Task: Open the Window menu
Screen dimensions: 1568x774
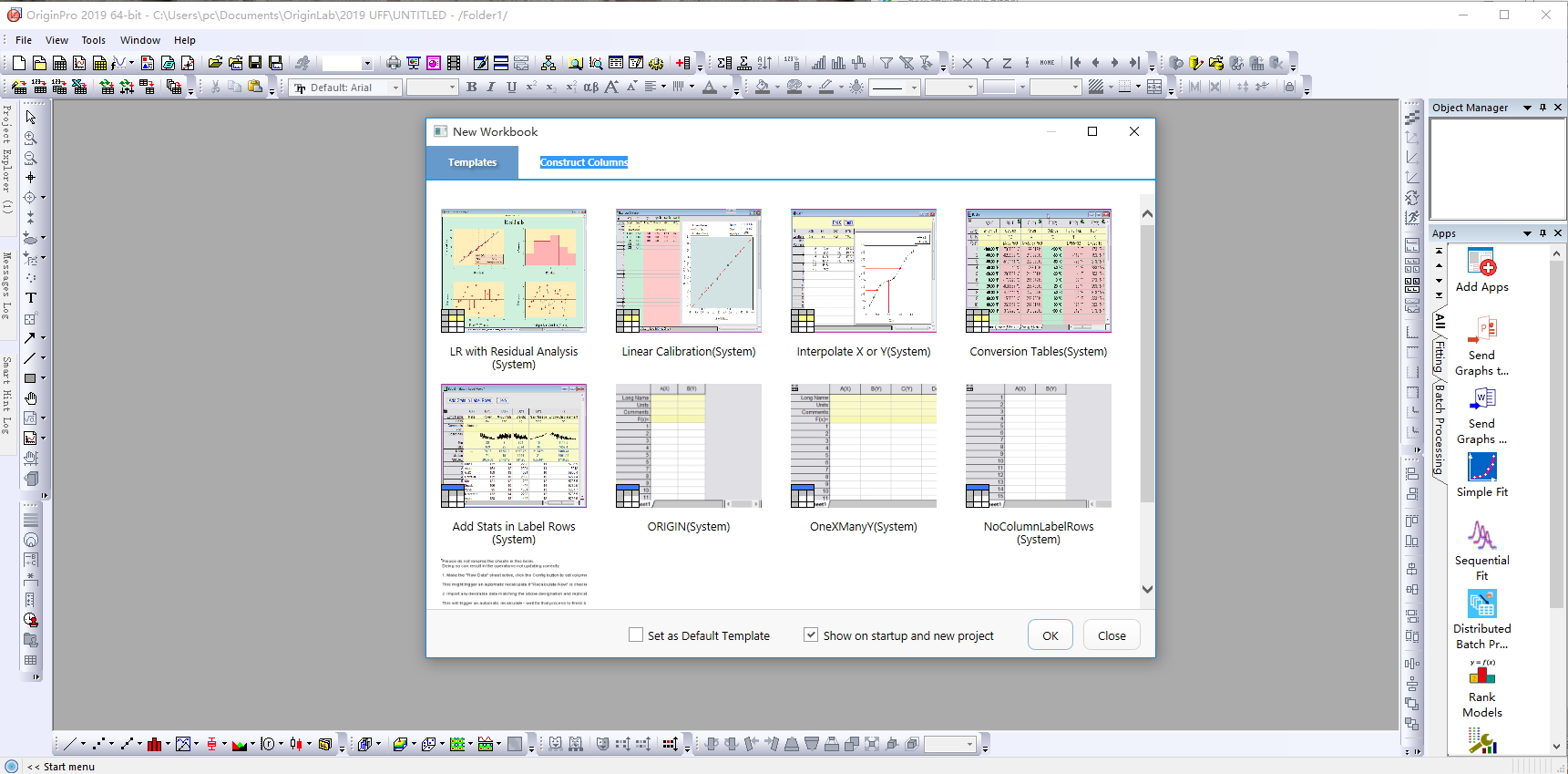Action: click(x=139, y=40)
